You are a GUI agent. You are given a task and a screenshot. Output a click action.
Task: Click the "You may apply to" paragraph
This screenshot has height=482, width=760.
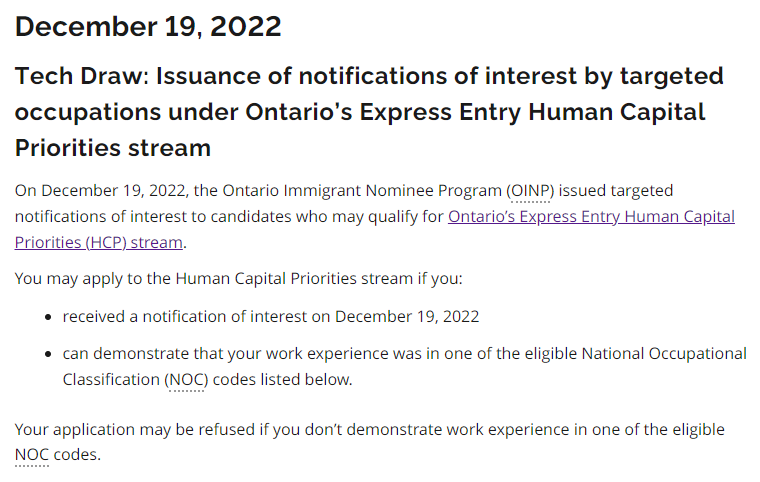click(x=240, y=278)
